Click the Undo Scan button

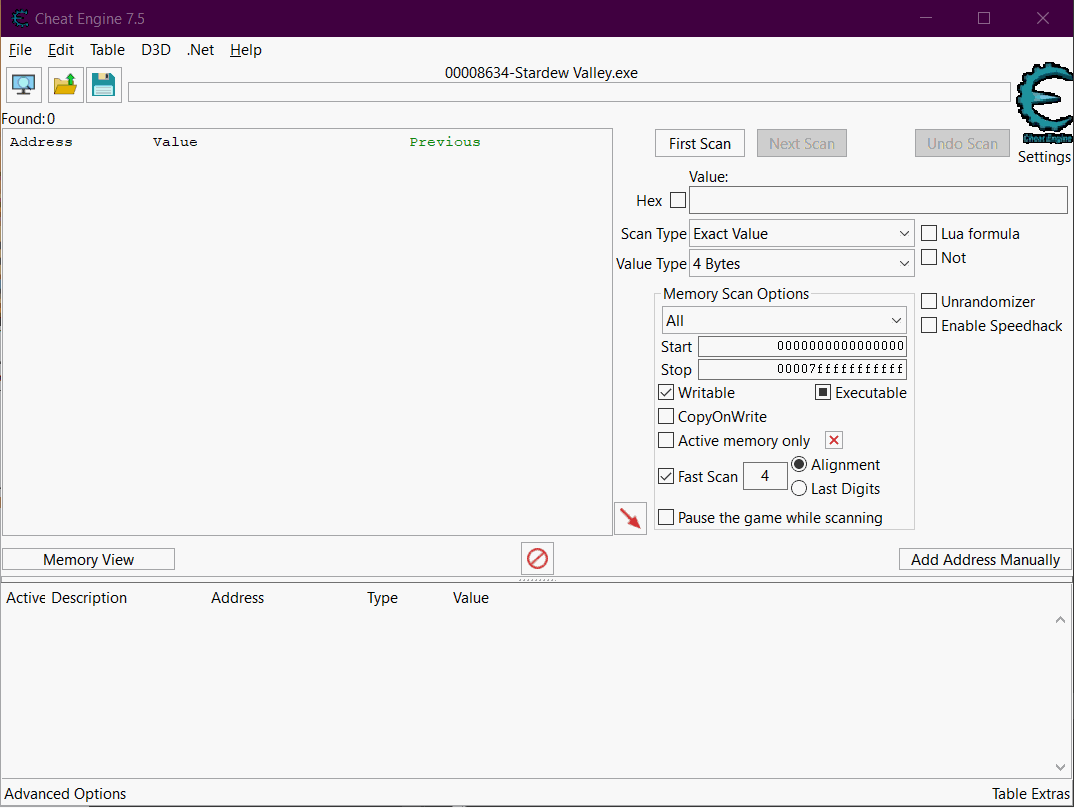click(x=962, y=143)
